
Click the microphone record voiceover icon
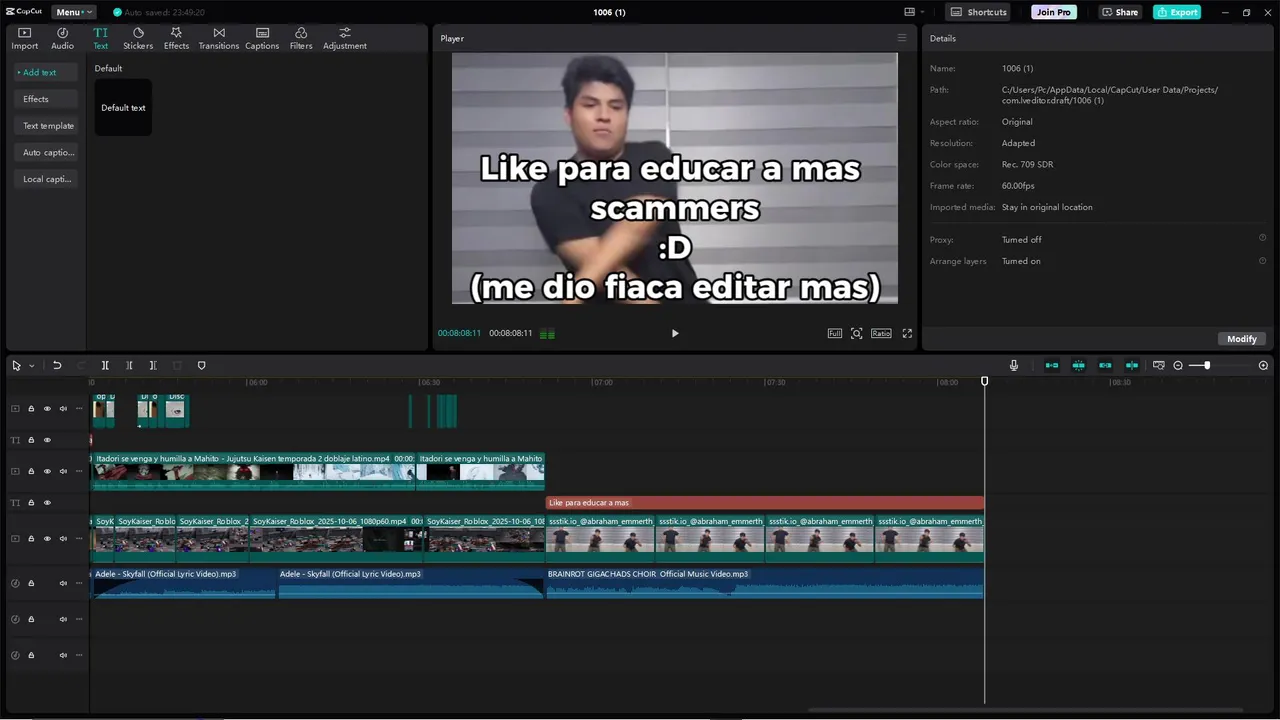pyautogui.click(x=1014, y=365)
